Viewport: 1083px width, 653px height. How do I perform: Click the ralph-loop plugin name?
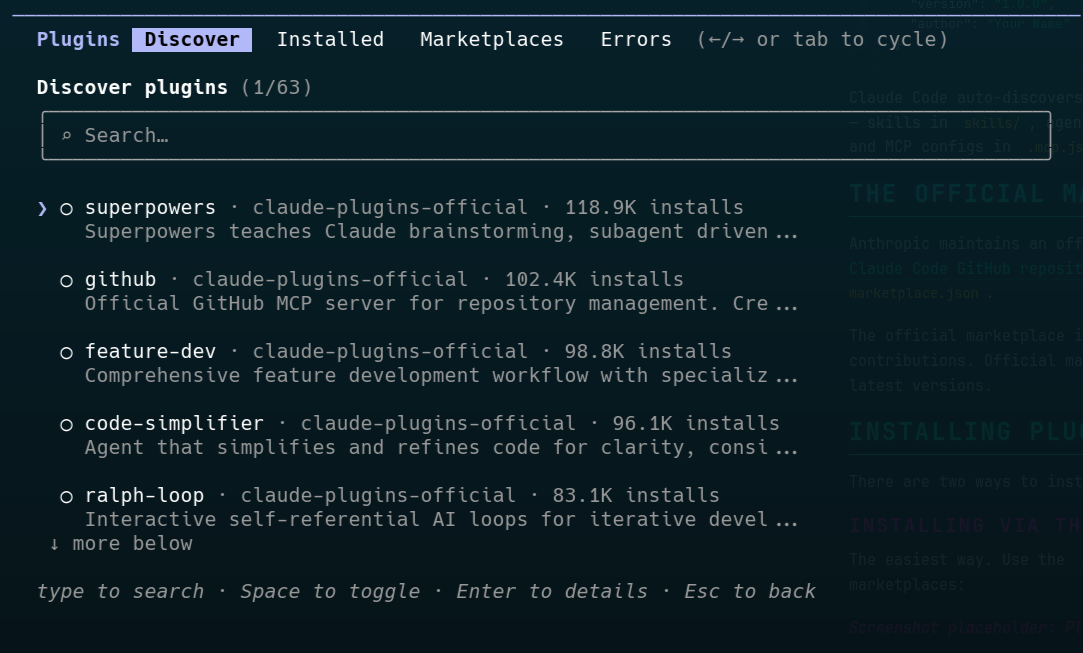click(145, 495)
